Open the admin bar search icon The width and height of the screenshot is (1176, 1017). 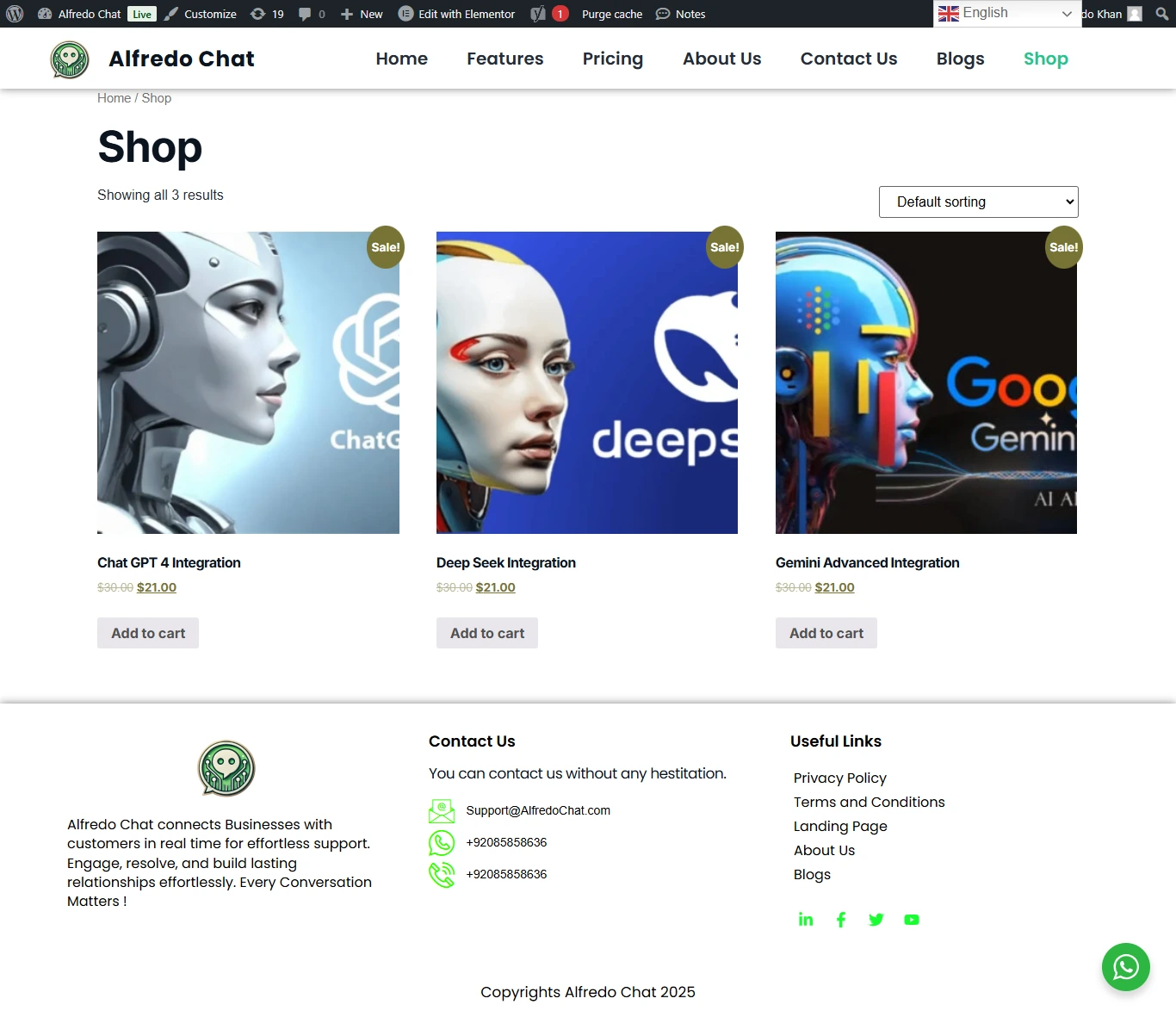point(1161,14)
